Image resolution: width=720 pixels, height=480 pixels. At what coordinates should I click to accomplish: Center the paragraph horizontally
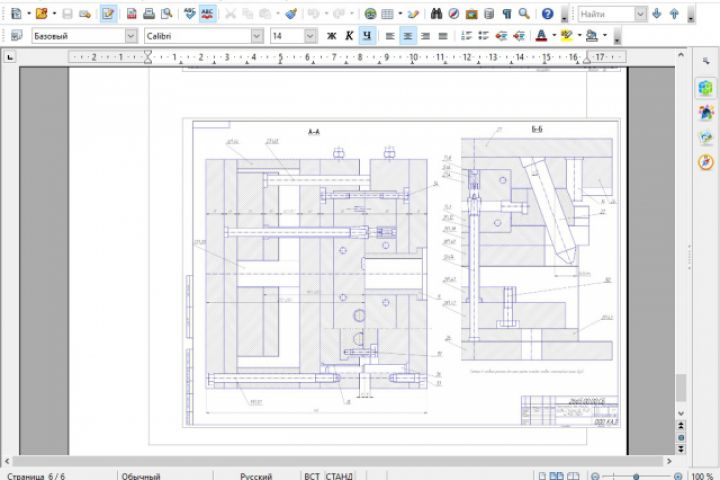point(408,36)
